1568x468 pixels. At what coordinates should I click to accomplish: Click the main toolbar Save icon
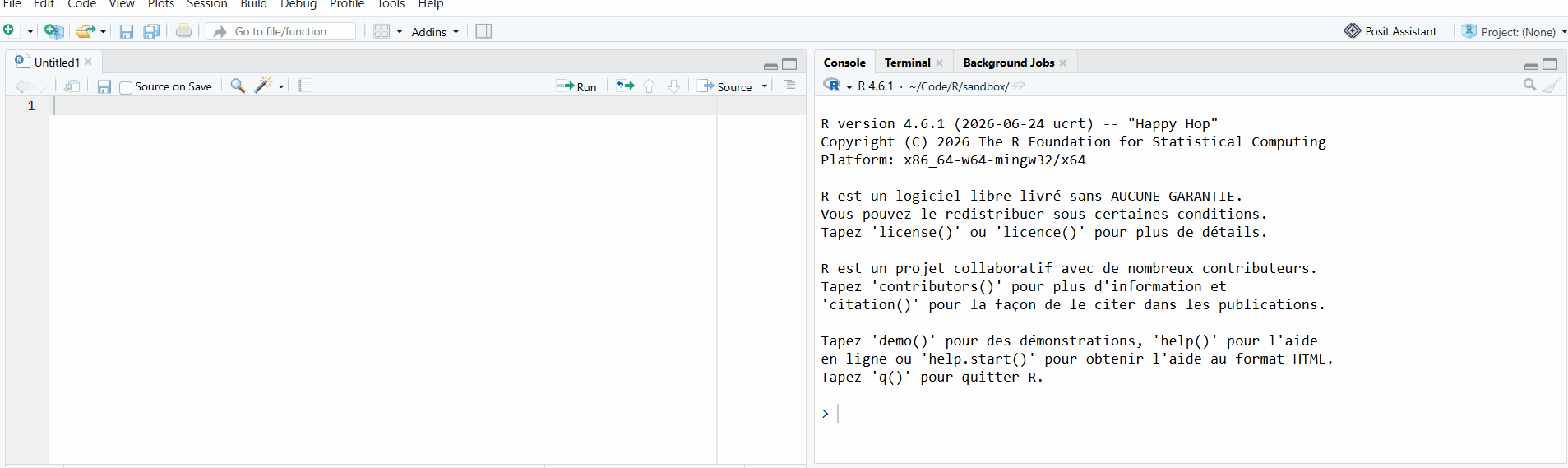pos(127,31)
